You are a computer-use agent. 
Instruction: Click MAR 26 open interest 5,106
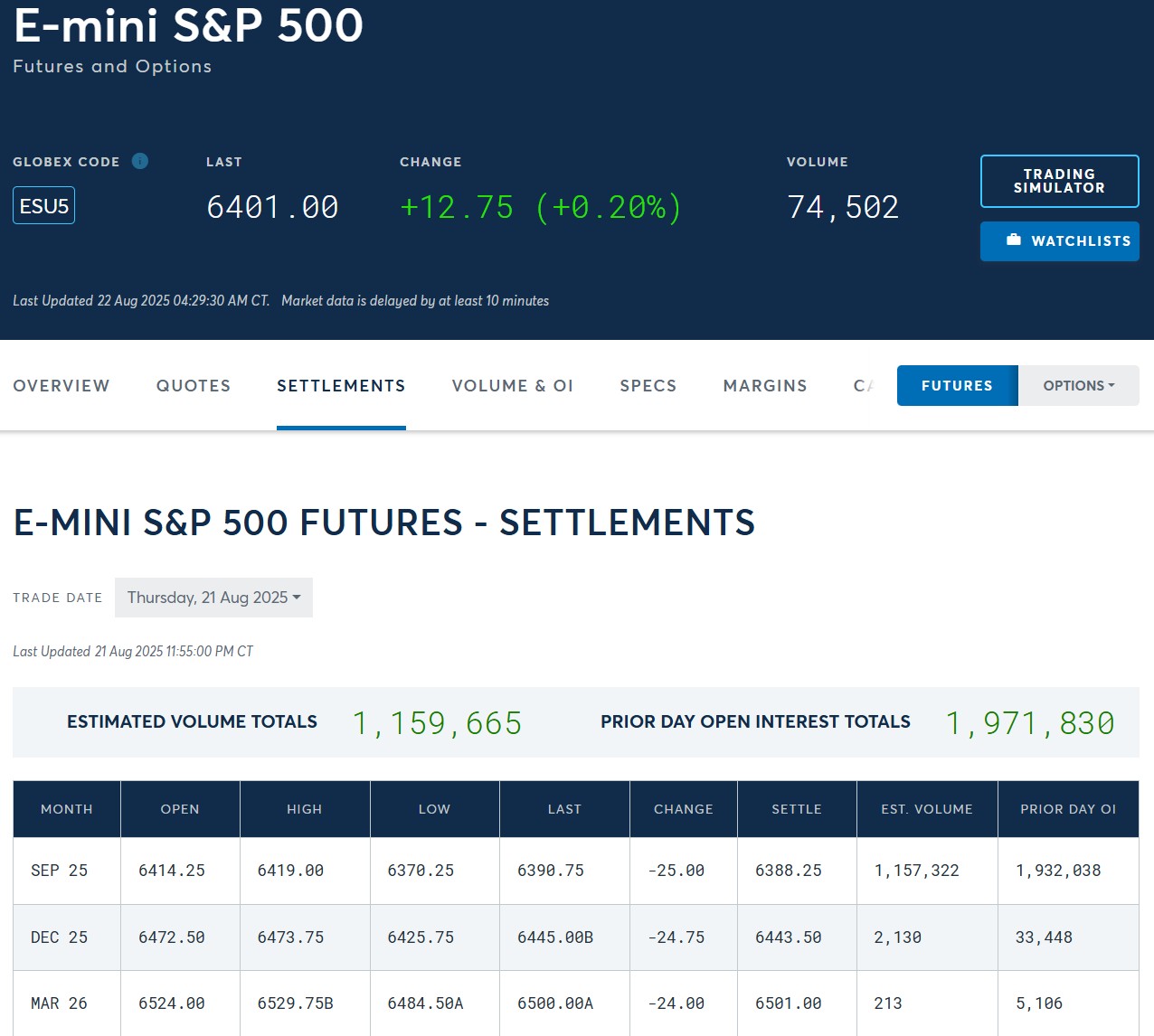pyautogui.click(x=1039, y=1003)
